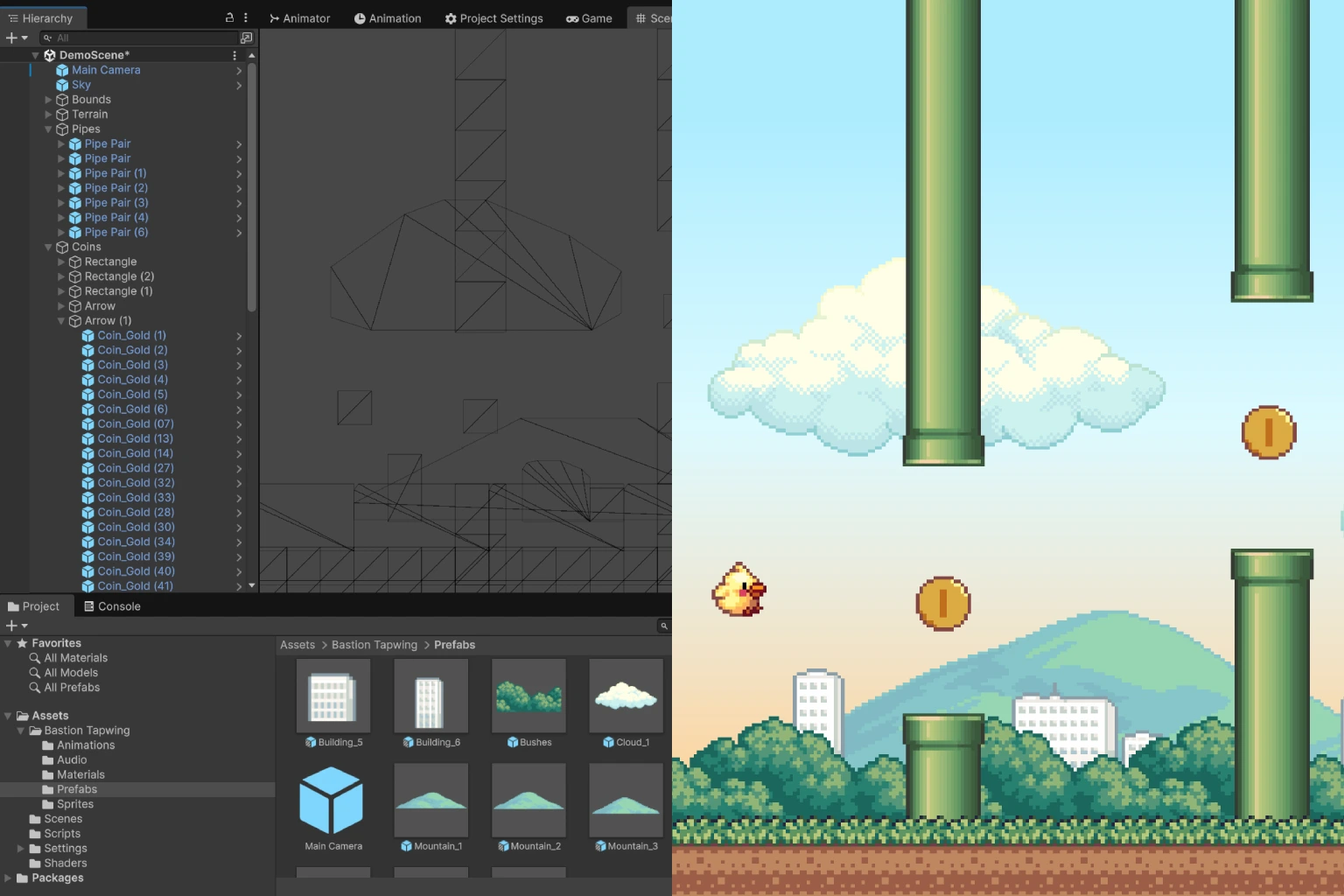The height and width of the screenshot is (896, 1344).
Task: Open the Project Settings tab
Action: click(493, 18)
